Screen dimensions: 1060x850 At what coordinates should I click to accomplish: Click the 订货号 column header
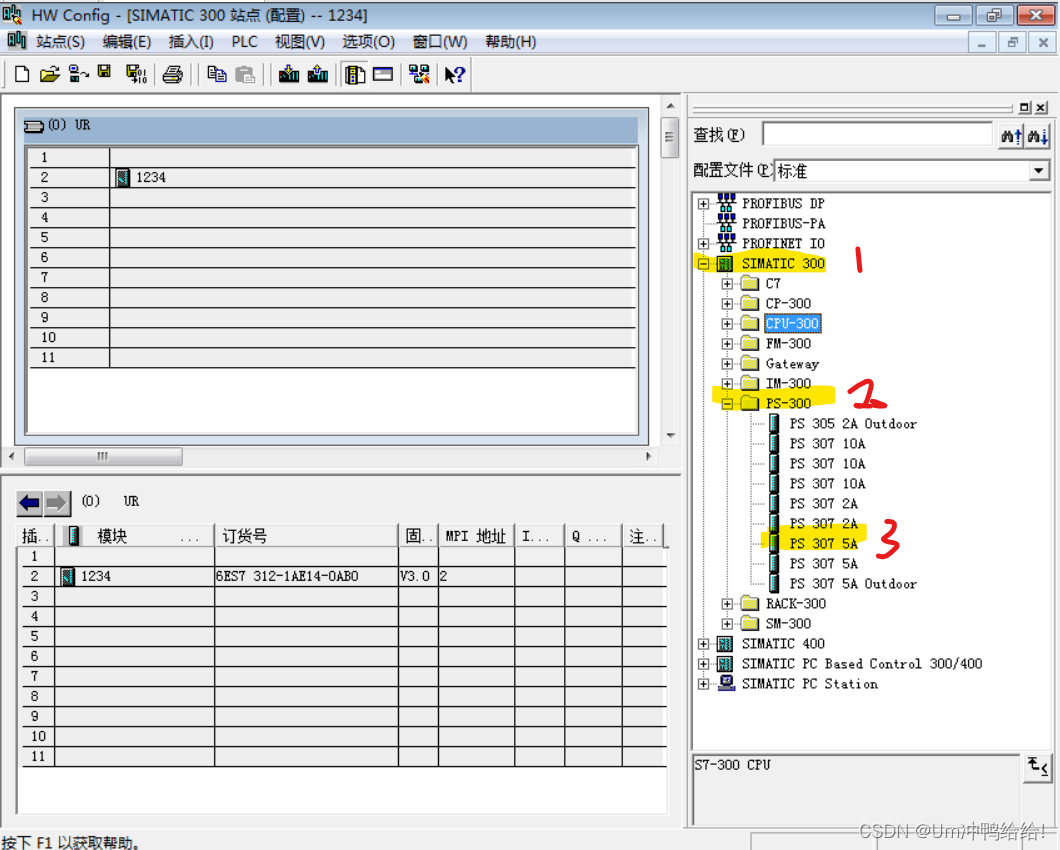(x=306, y=536)
